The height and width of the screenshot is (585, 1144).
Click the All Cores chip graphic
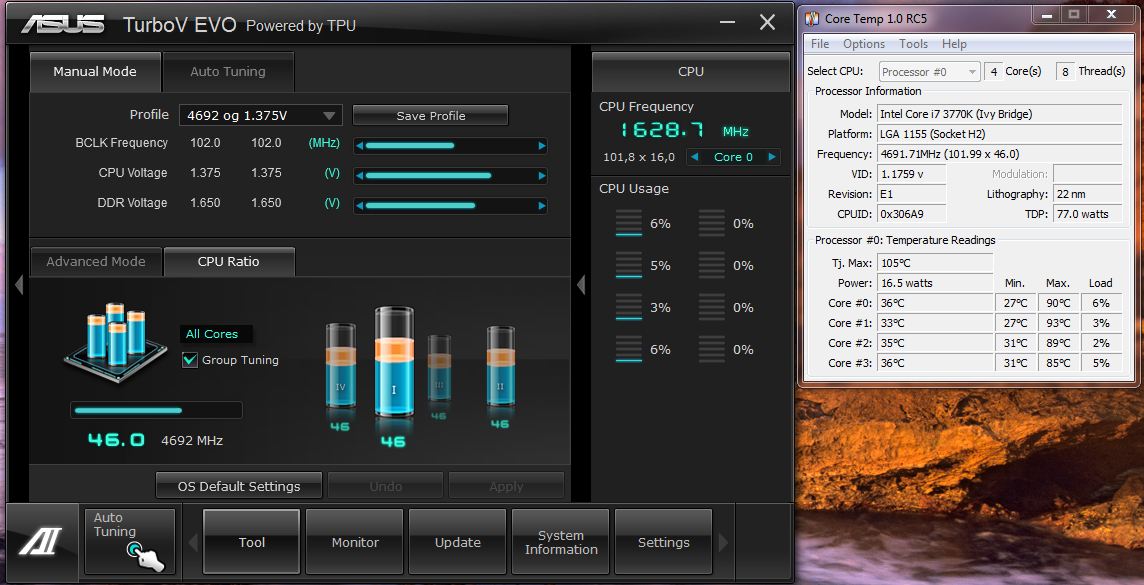114,341
